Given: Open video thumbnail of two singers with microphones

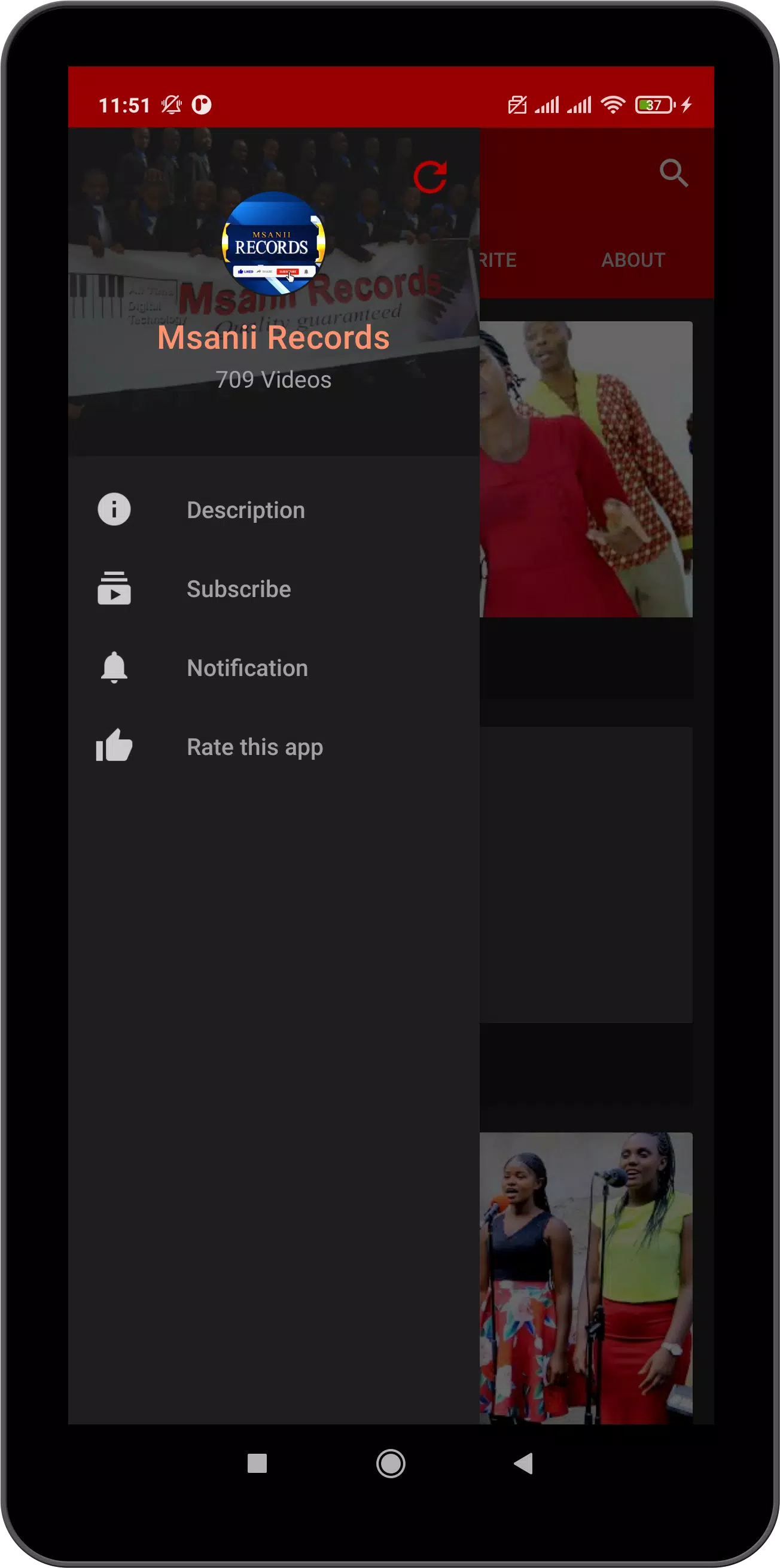Looking at the screenshot, I should click(x=586, y=1278).
